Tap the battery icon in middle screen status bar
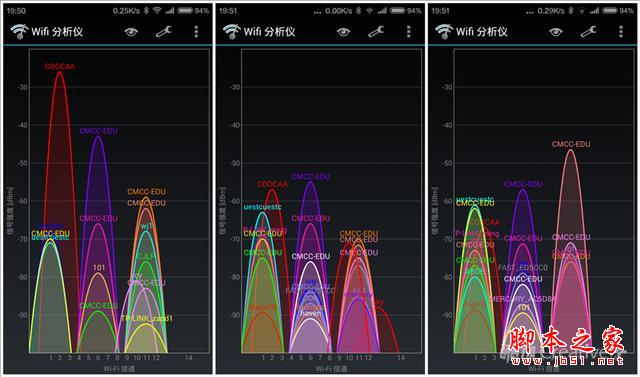The height and width of the screenshot is (377, 640). [397, 11]
